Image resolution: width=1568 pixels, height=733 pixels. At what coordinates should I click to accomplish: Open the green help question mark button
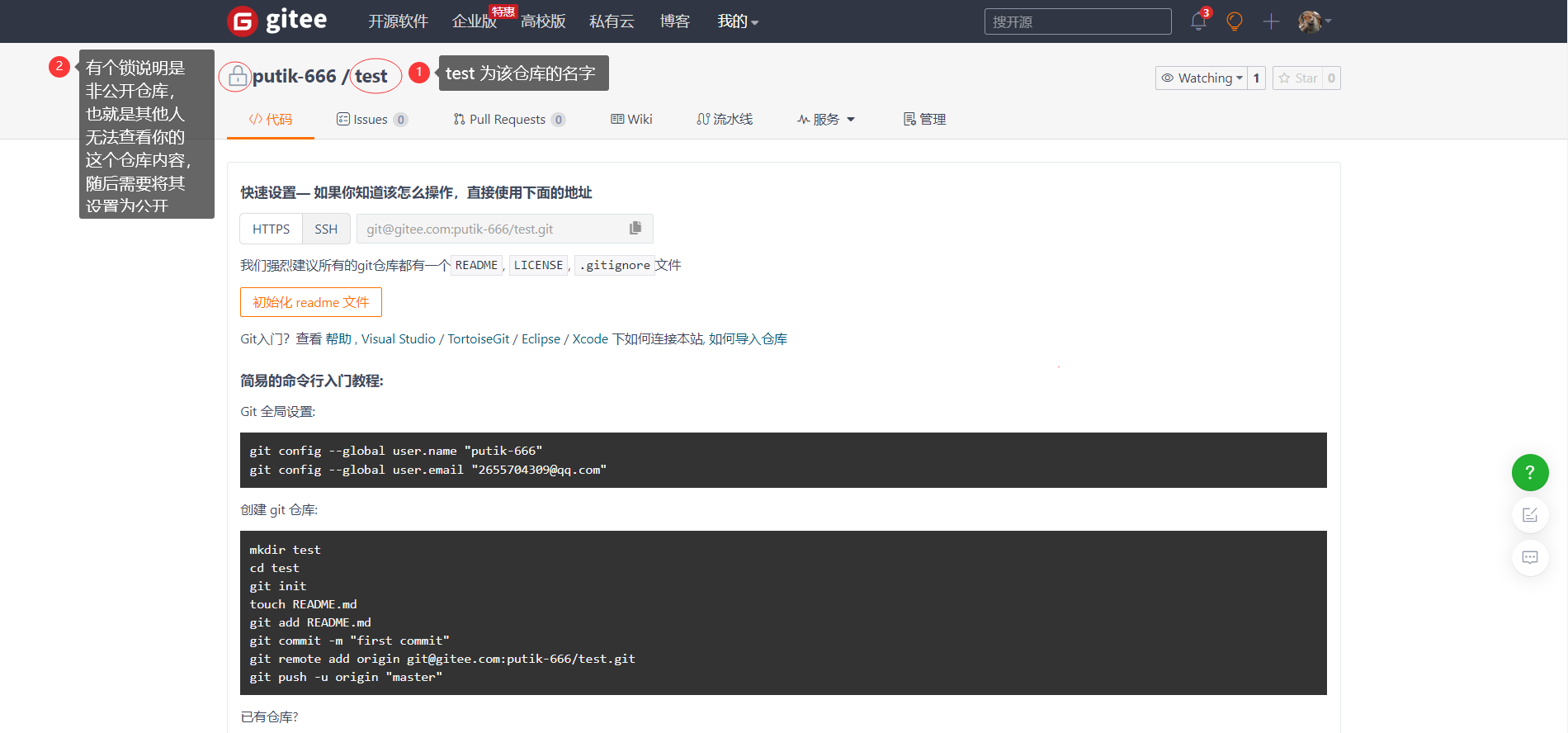tap(1529, 472)
